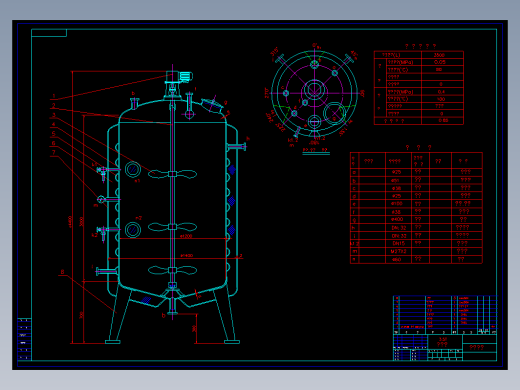Click the lowest impeller near the vessel bottom
Viewport: 520px width, 390px height.
(172, 270)
